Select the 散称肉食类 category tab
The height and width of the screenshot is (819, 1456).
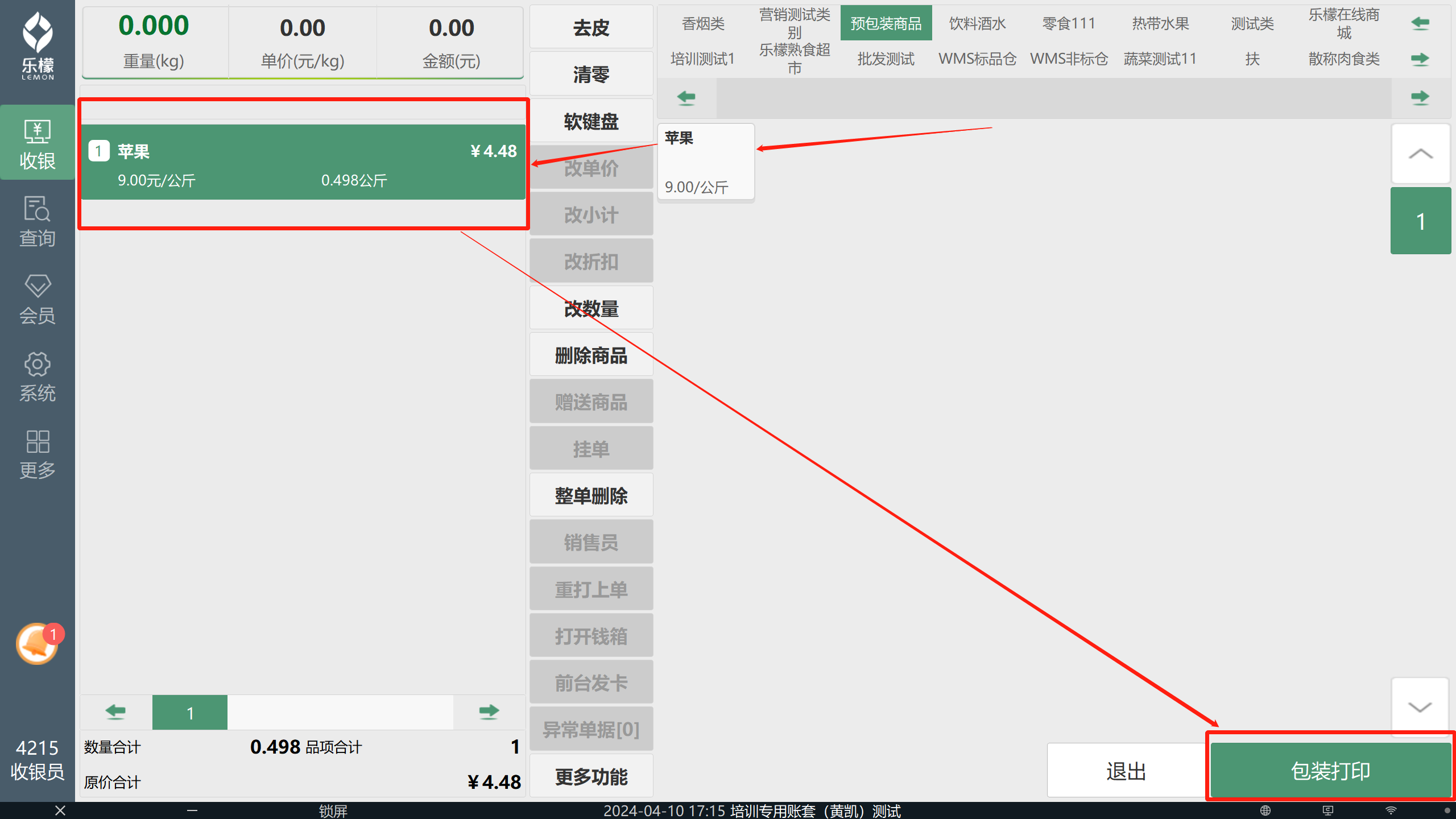click(x=1344, y=59)
